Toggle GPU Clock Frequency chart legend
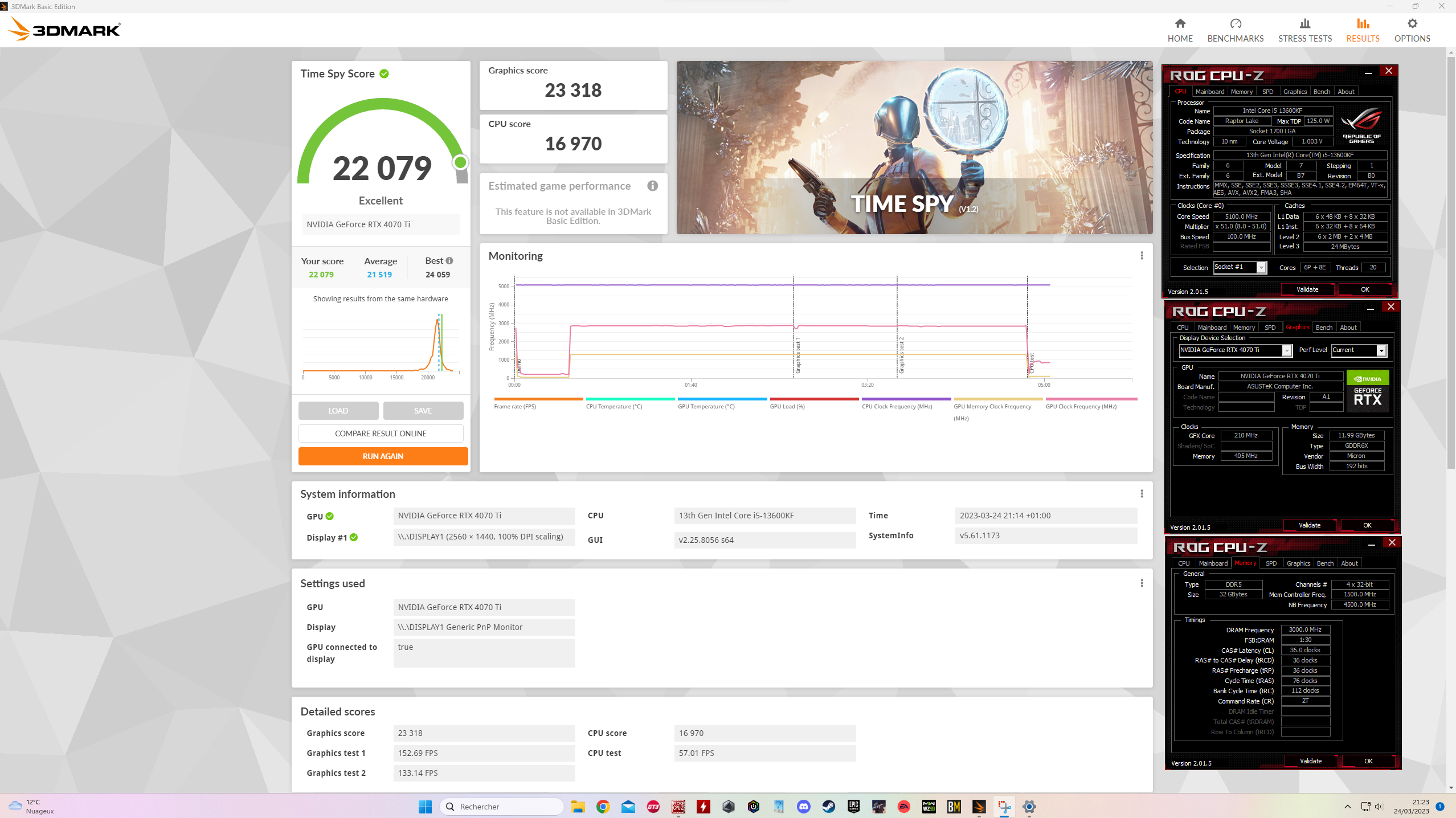 pyautogui.click(x=1091, y=403)
